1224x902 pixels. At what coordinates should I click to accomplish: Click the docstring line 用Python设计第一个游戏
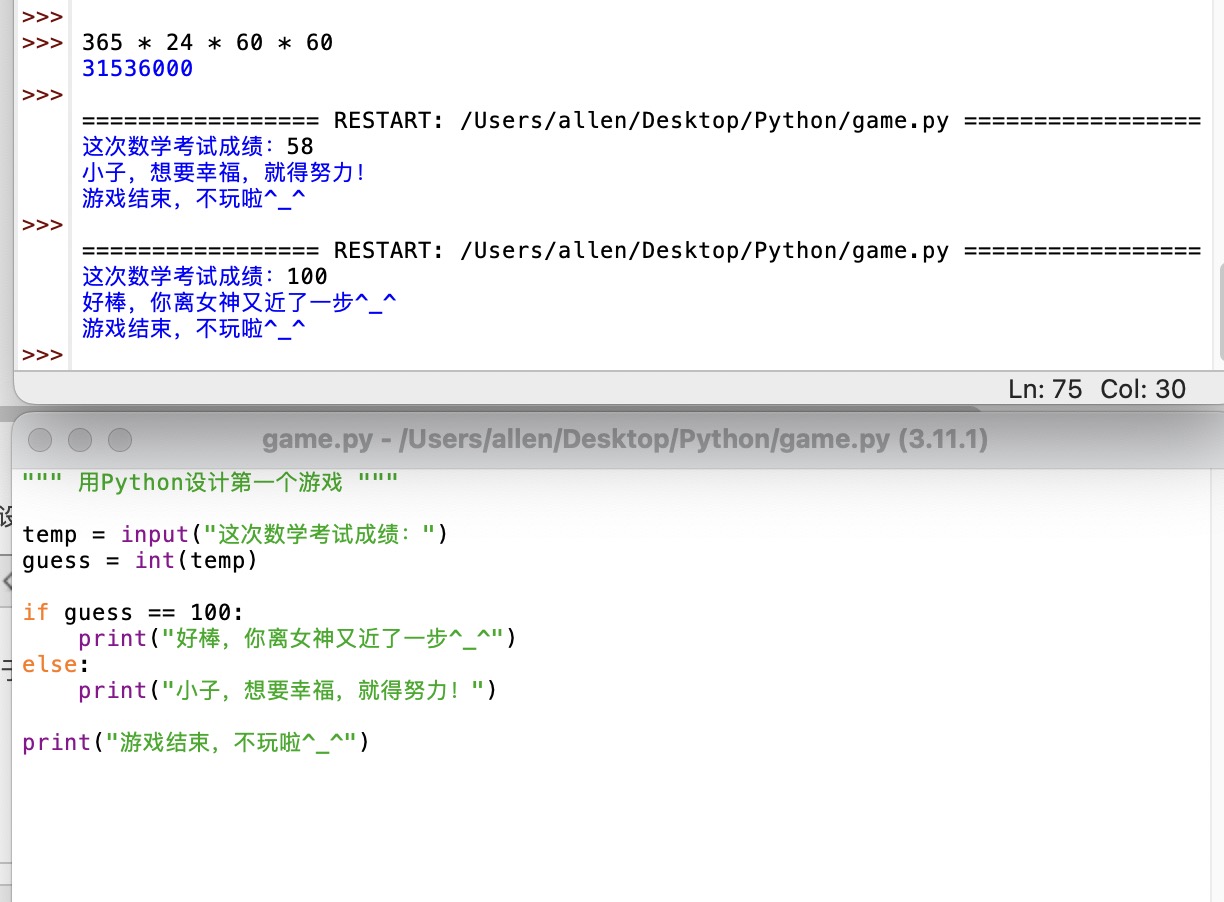[211, 483]
